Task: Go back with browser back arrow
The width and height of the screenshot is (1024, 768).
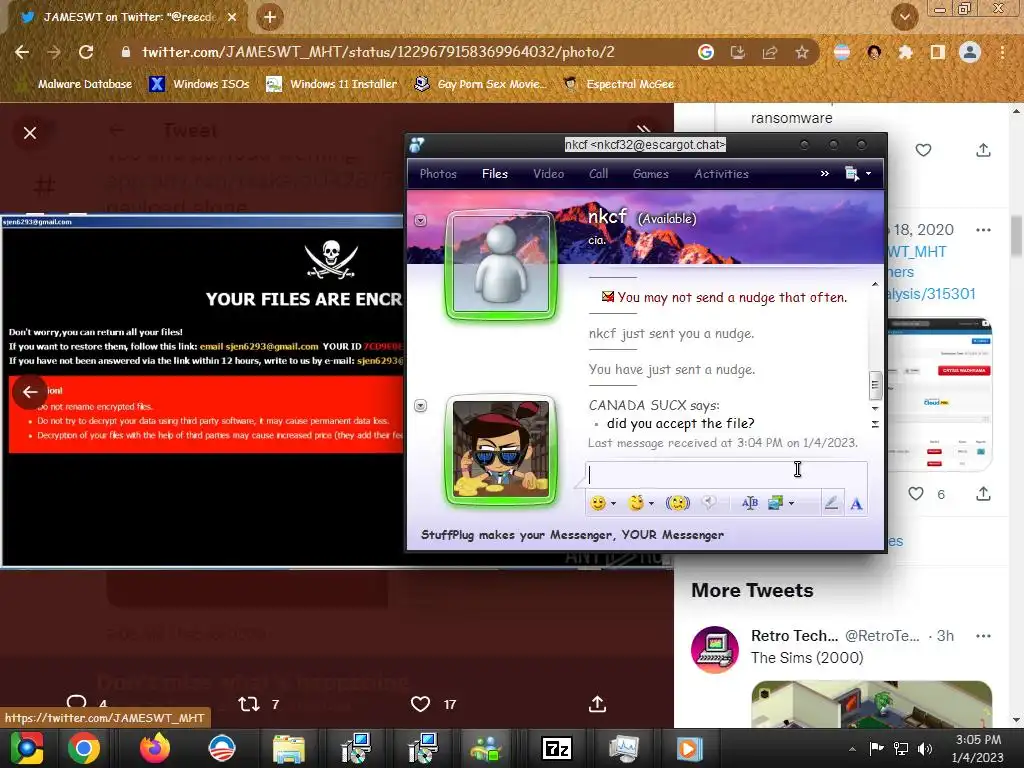Action: point(22,52)
